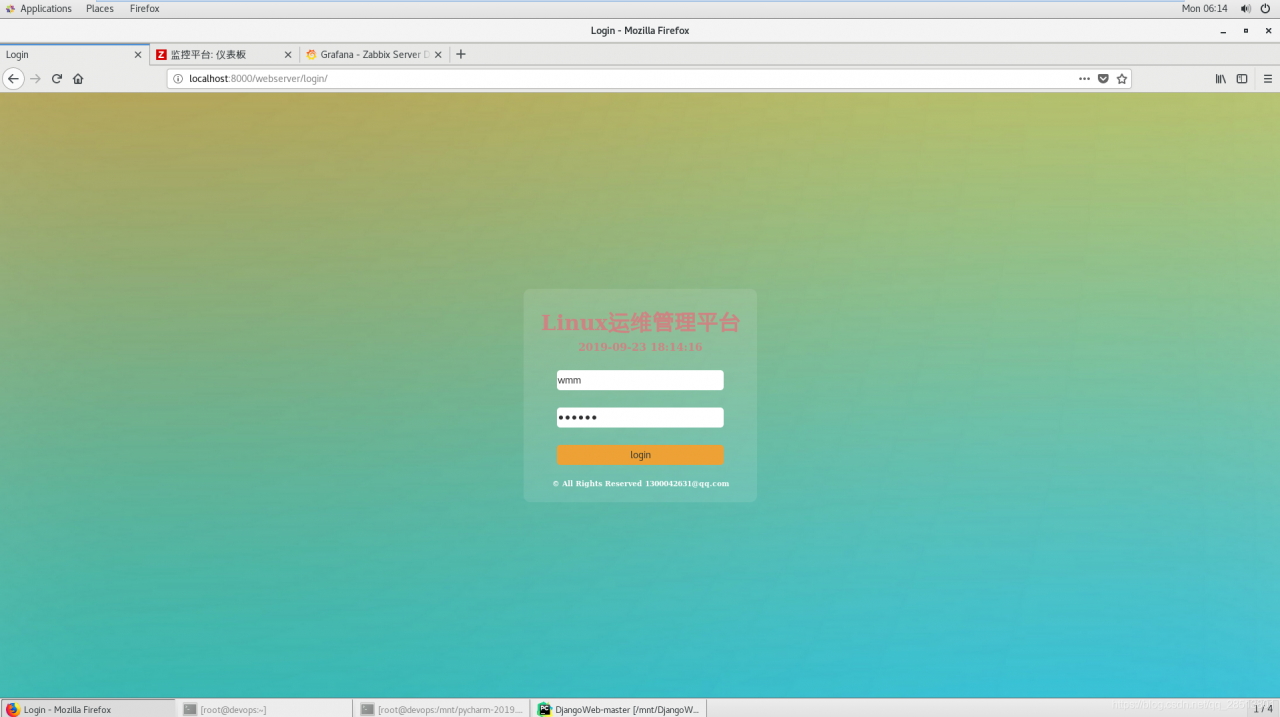Click the orange login button
Viewport: 1280px width, 717px height.
640,455
